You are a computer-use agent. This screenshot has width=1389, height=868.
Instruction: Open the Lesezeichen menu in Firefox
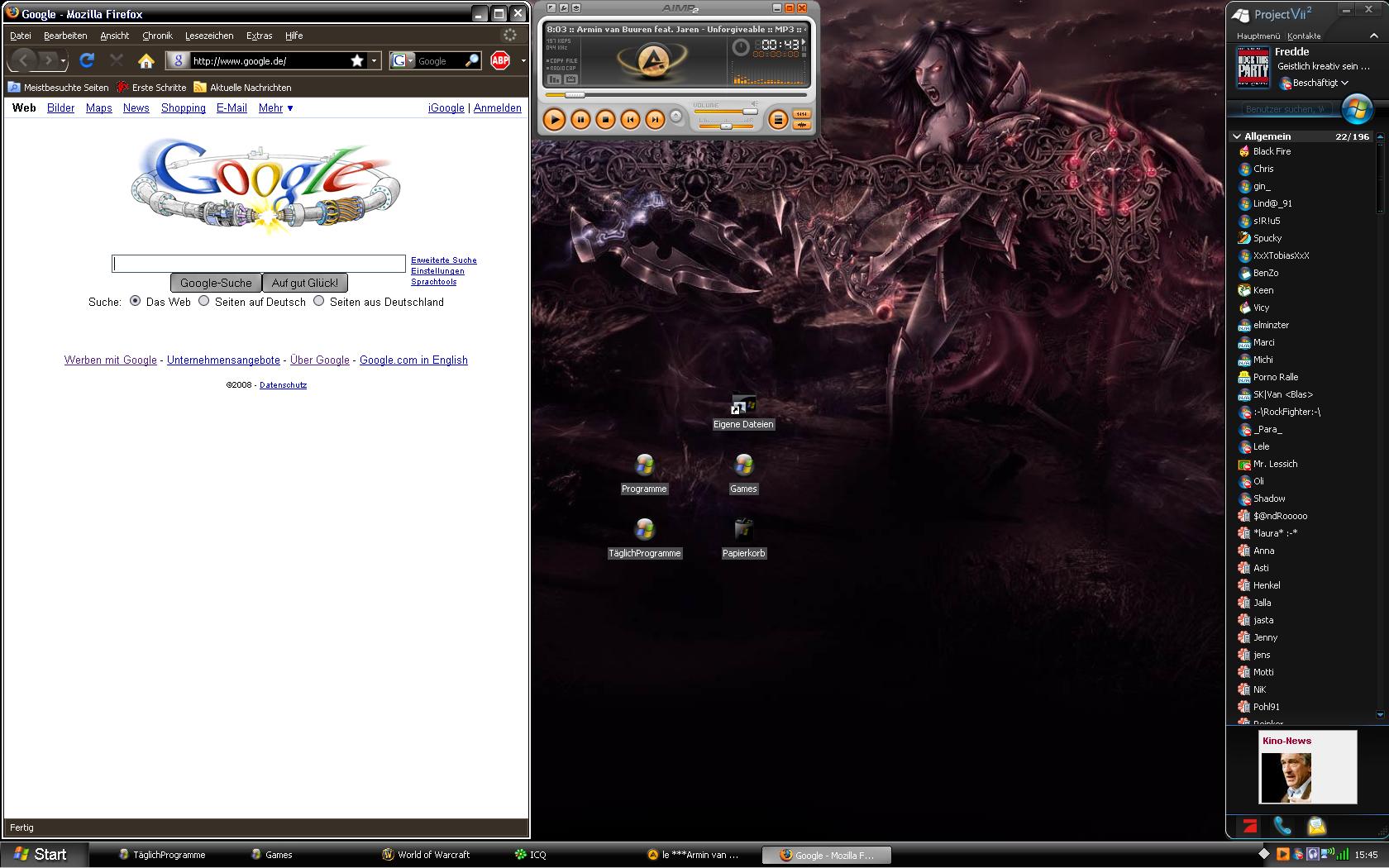208,36
